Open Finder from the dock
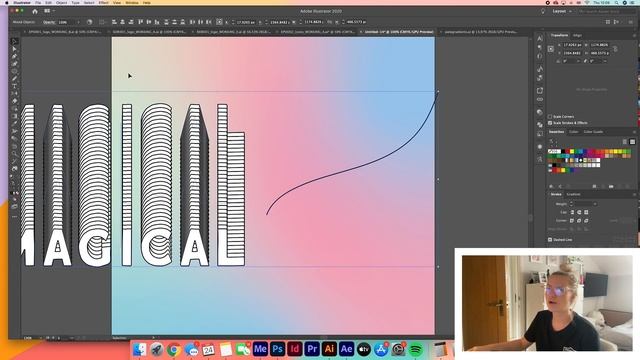640x360 pixels. [x=140, y=349]
